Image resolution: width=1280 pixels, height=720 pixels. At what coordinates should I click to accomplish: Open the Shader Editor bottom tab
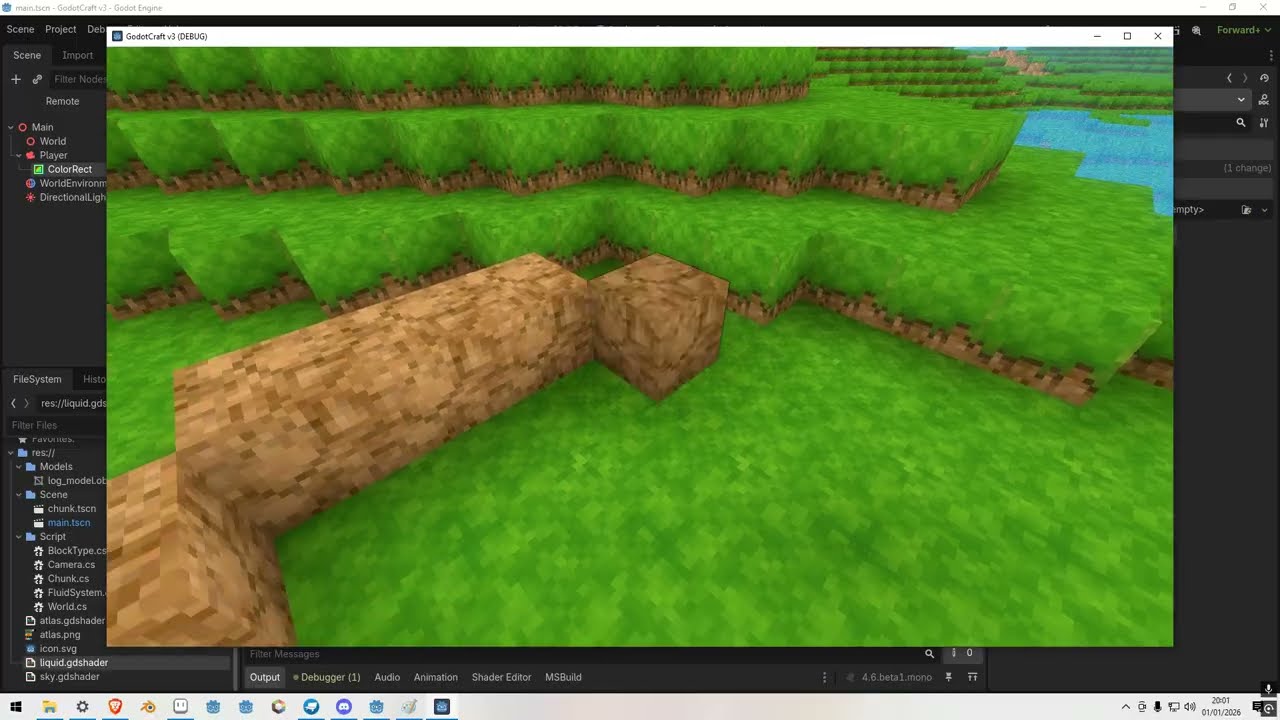coord(501,677)
